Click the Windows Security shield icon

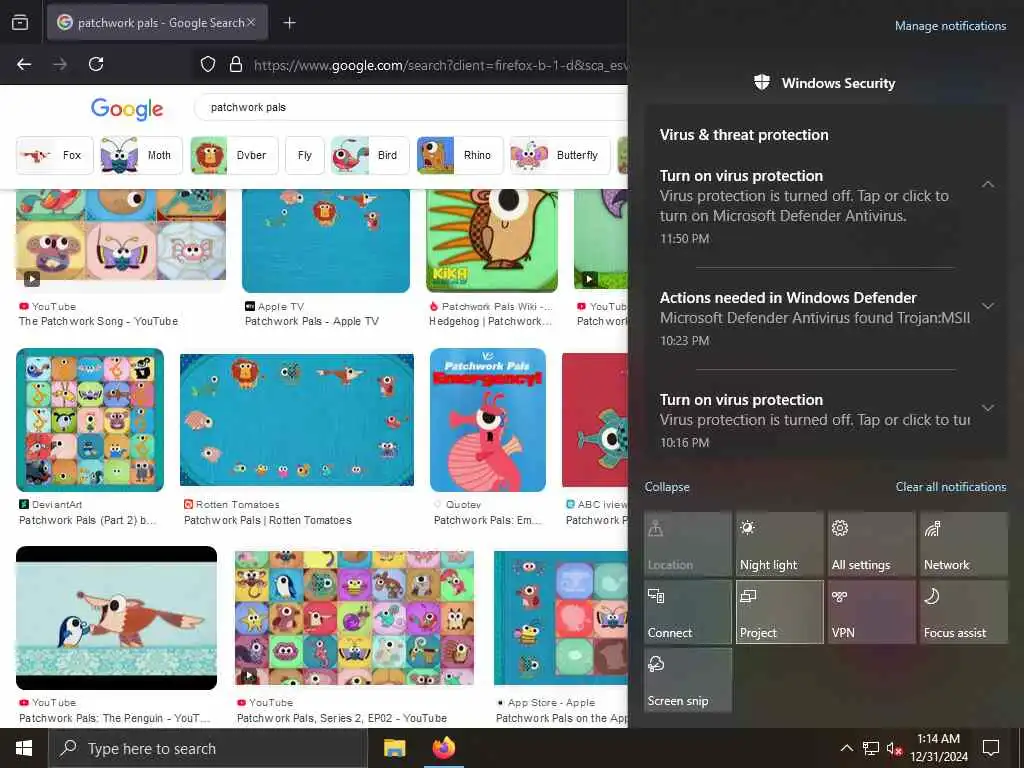tap(761, 82)
